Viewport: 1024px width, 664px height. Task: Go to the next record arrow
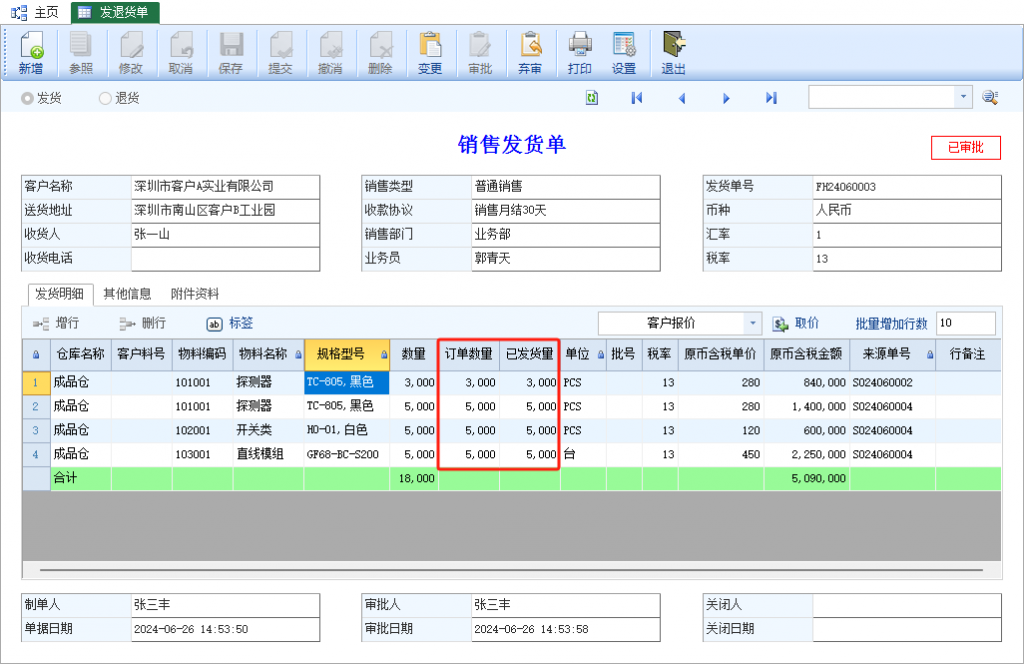click(727, 98)
